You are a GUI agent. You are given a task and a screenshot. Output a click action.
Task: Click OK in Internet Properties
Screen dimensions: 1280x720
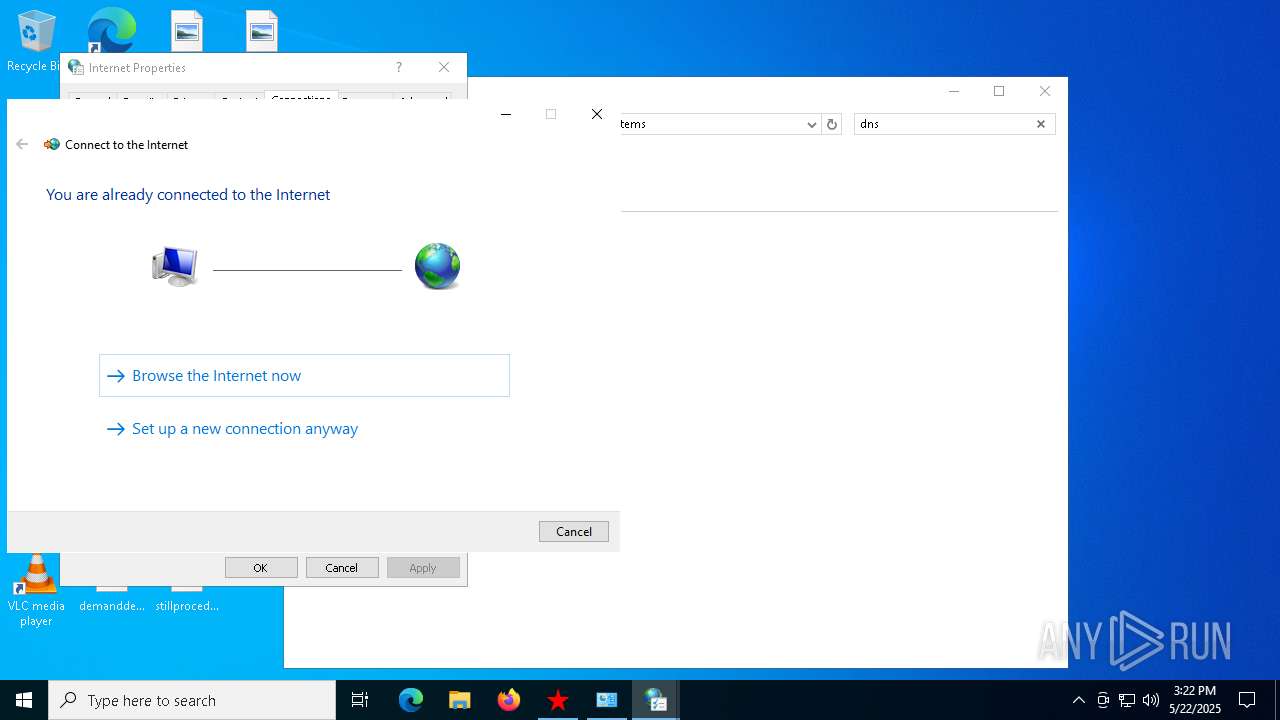(261, 567)
